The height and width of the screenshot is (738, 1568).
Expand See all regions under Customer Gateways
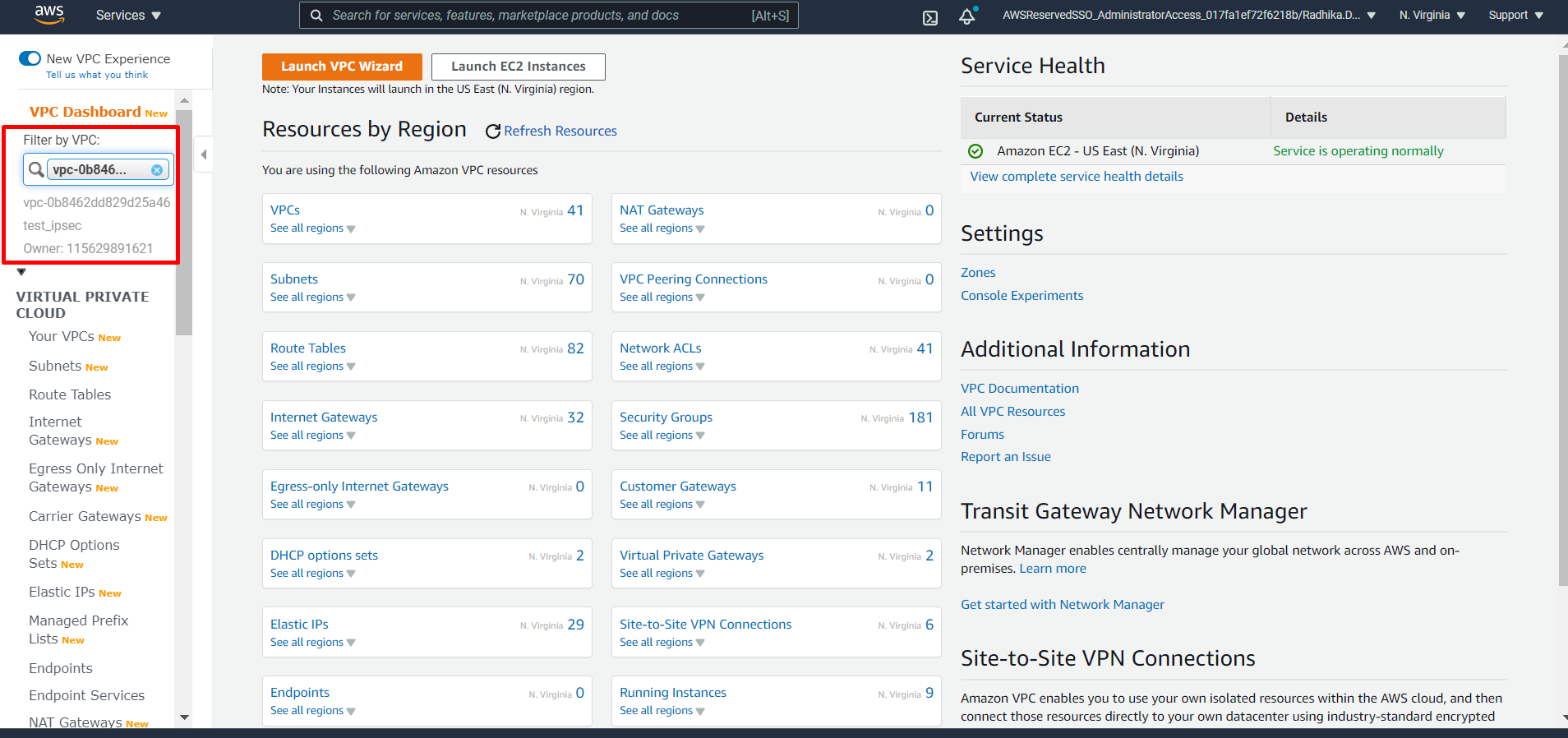662,505
